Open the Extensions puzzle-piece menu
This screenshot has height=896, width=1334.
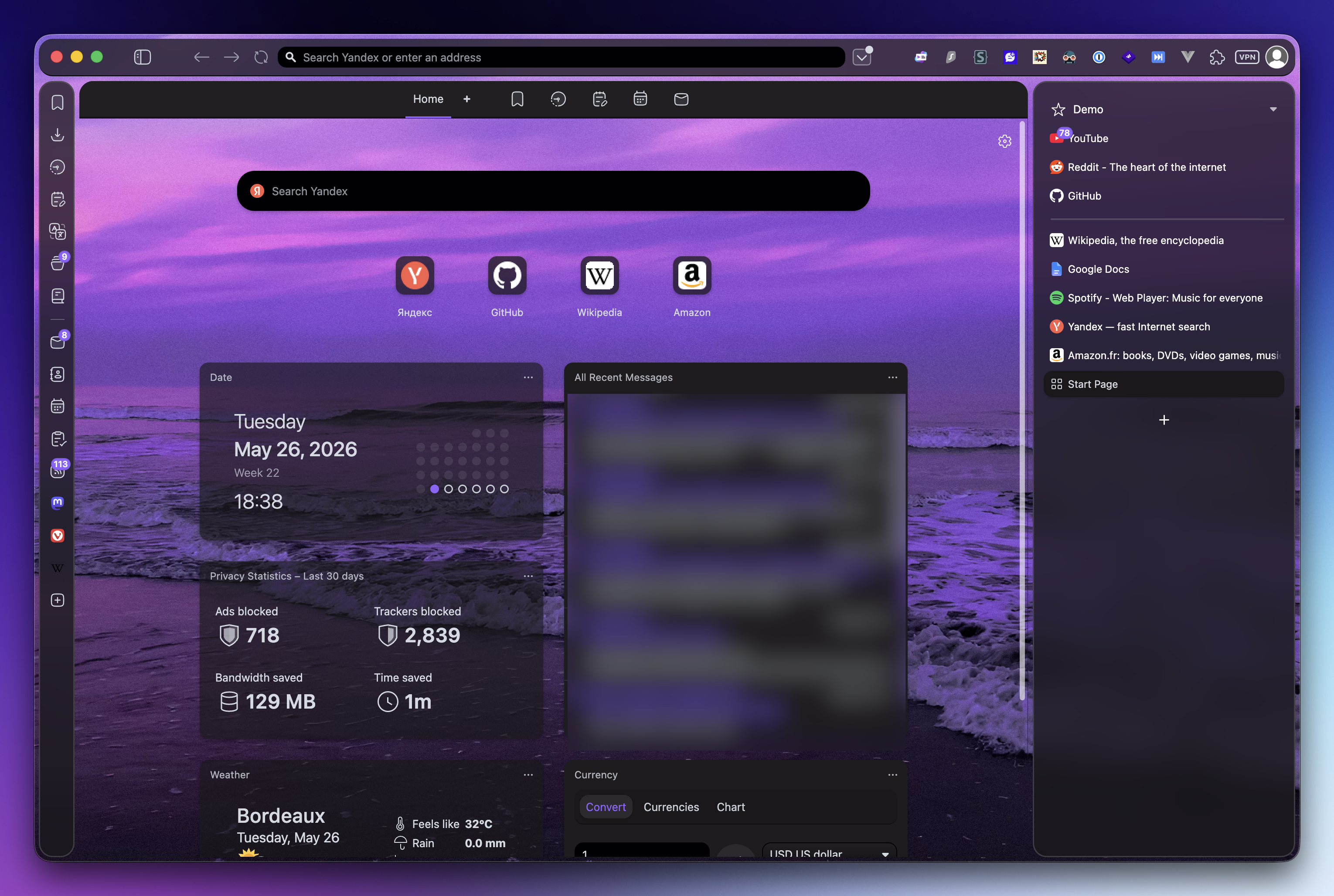point(1217,57)
